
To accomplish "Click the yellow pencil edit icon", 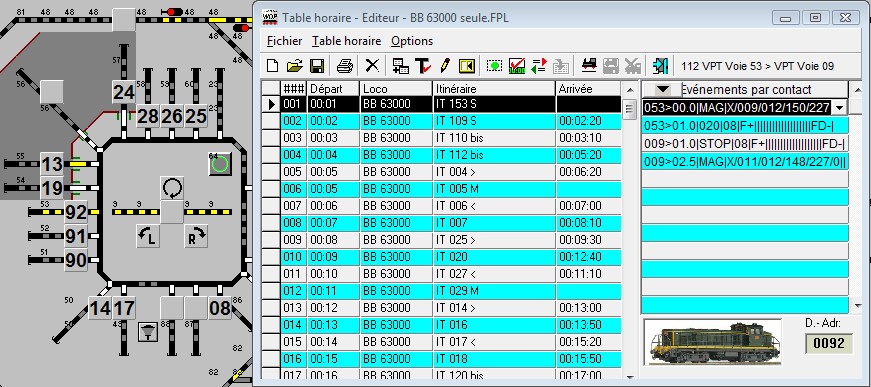I will (x=444, y=66).
